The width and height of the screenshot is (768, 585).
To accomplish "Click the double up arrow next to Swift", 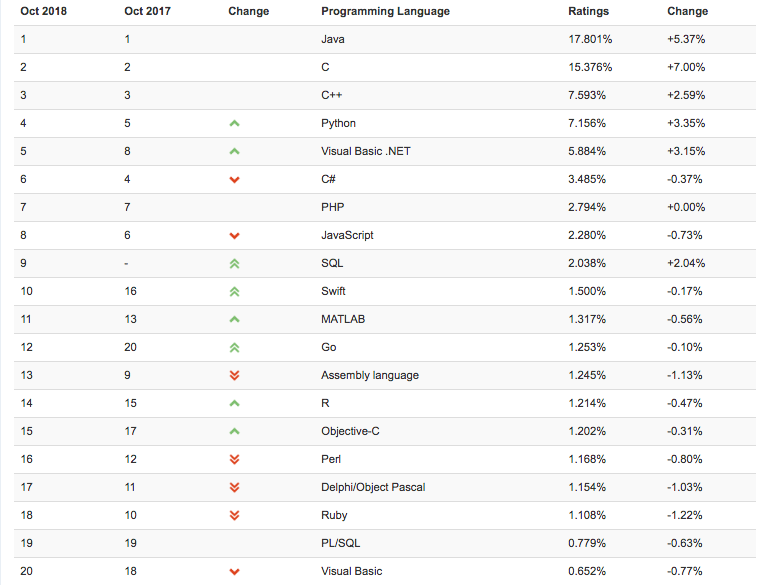I will (235, 291).
